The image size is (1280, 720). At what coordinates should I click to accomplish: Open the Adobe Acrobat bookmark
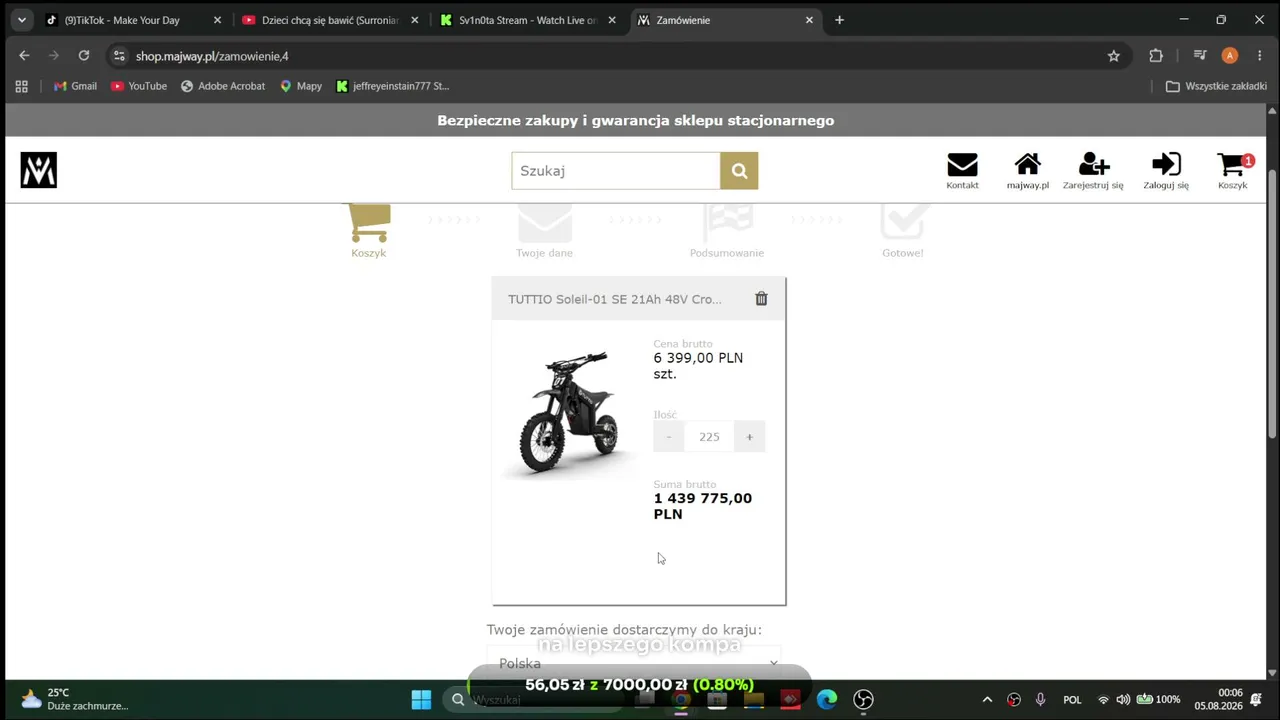(223, 86)
